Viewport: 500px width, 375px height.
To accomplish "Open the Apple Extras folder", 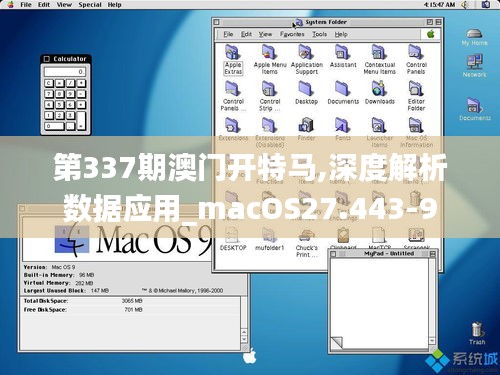I will pyautogui.click(x=233, y=53).
